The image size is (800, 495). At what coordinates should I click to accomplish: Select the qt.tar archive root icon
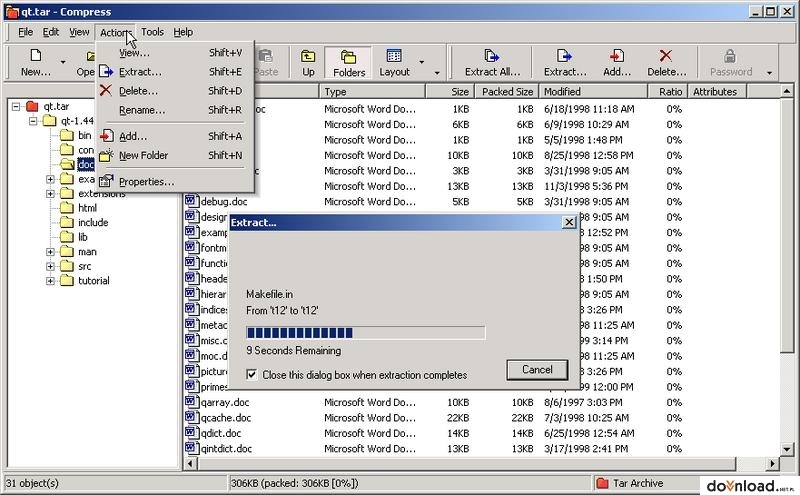[32, 106]
